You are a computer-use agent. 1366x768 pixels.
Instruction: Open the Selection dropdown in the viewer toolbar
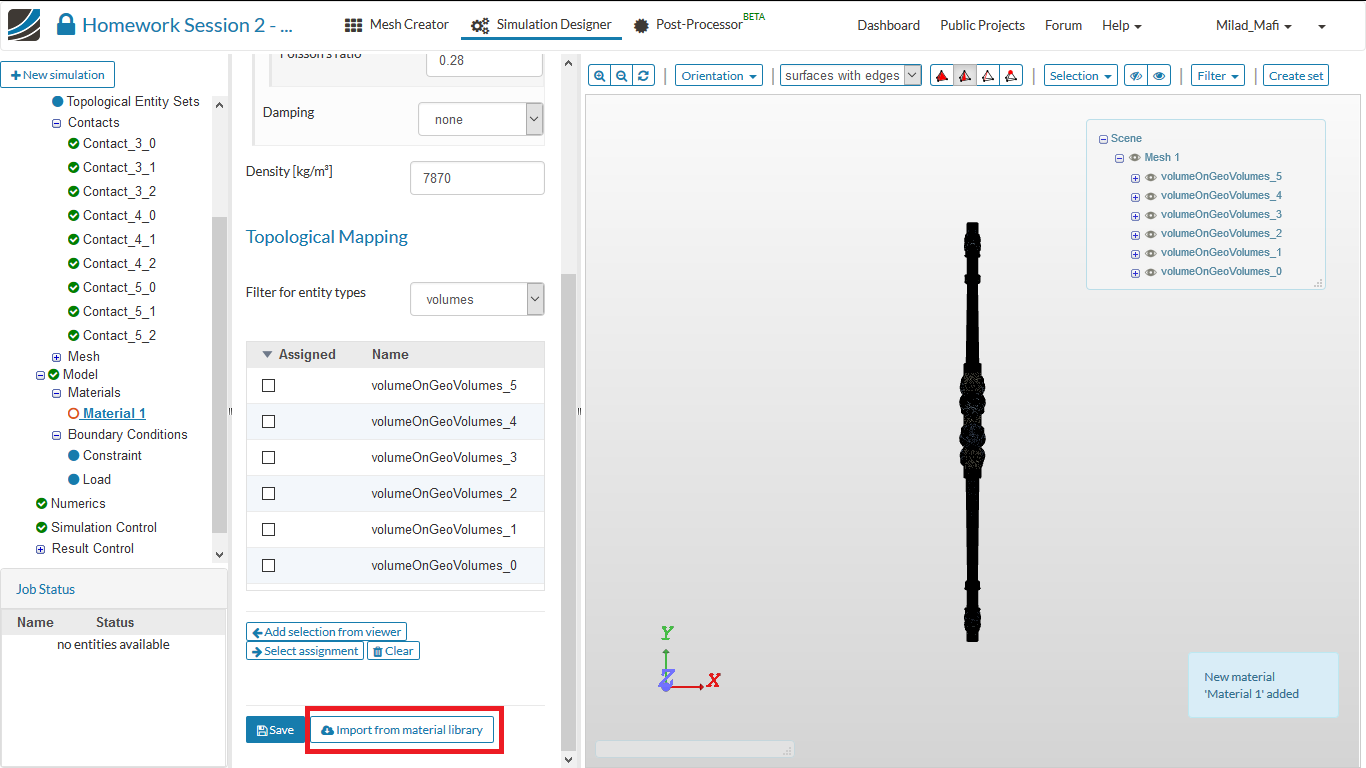[x=1080, y=76]
